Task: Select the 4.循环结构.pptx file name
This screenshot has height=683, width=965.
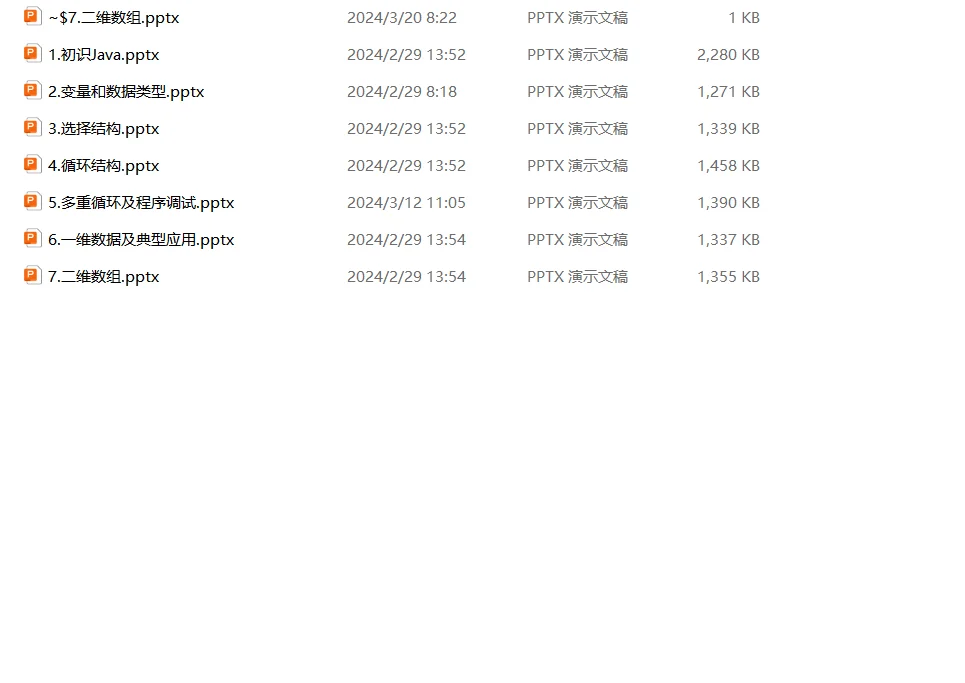Action: [103, 166]
